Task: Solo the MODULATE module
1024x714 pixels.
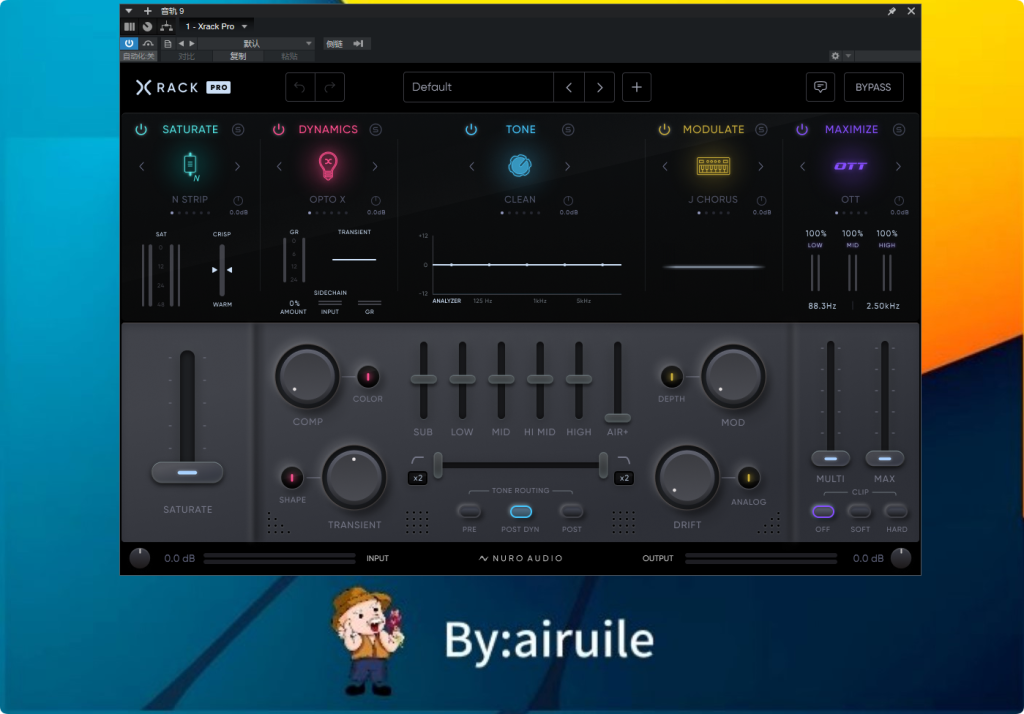Action: click(x=761, y=129)
